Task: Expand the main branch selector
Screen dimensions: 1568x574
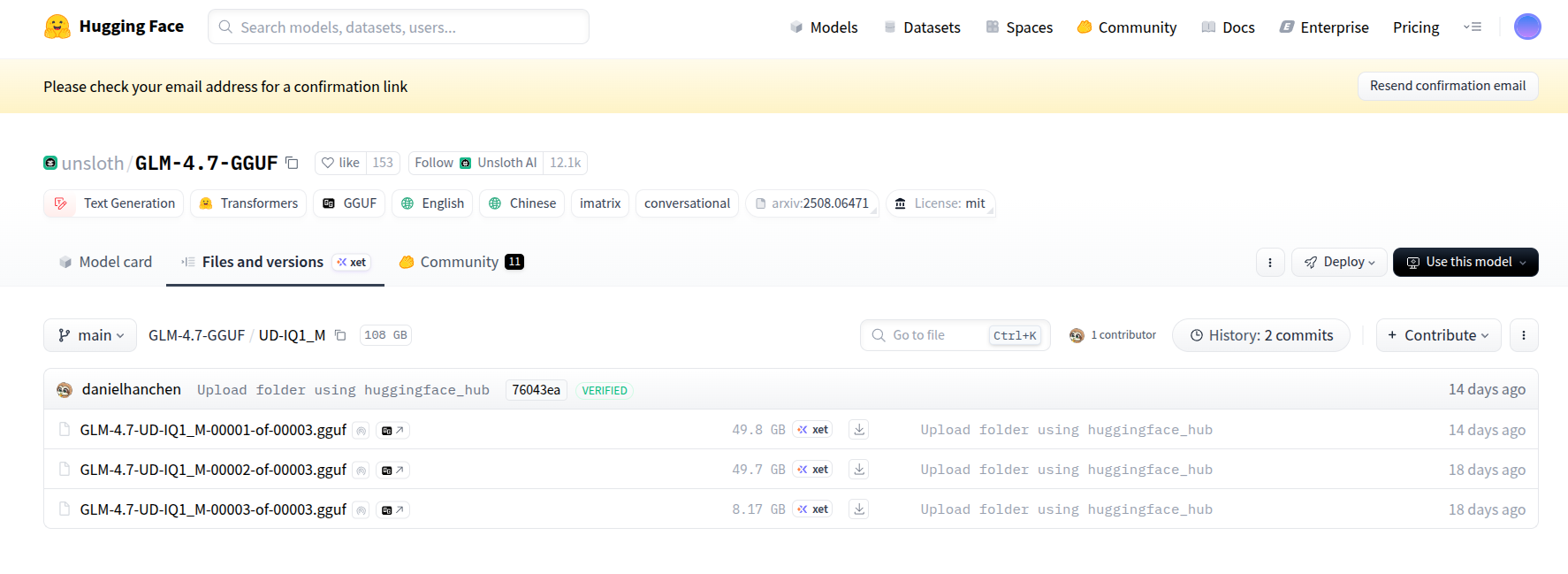Action: coord(90,335)
